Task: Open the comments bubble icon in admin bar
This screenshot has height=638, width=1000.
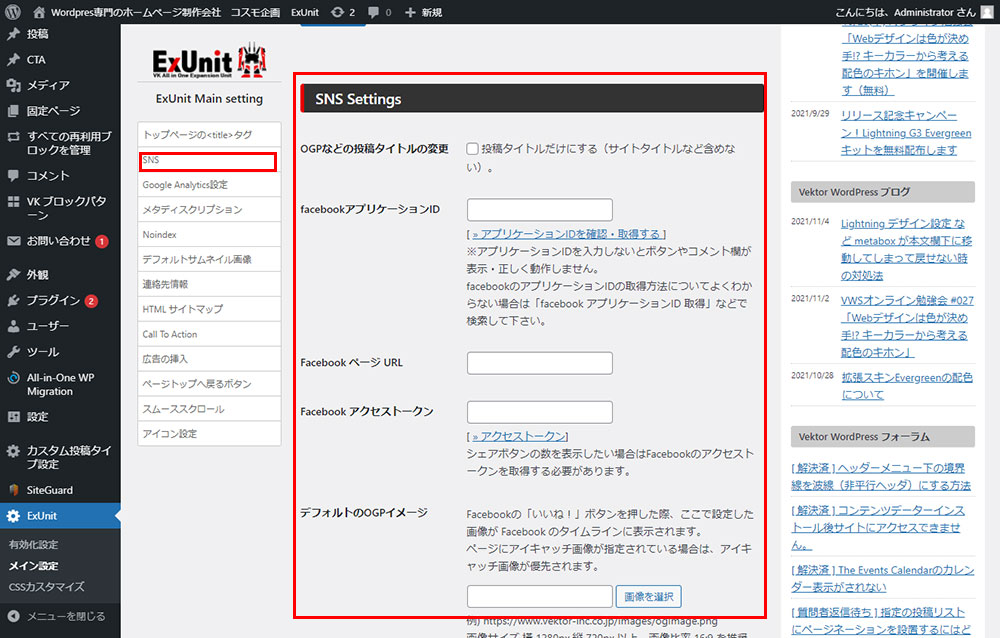Action: [379, 12]
